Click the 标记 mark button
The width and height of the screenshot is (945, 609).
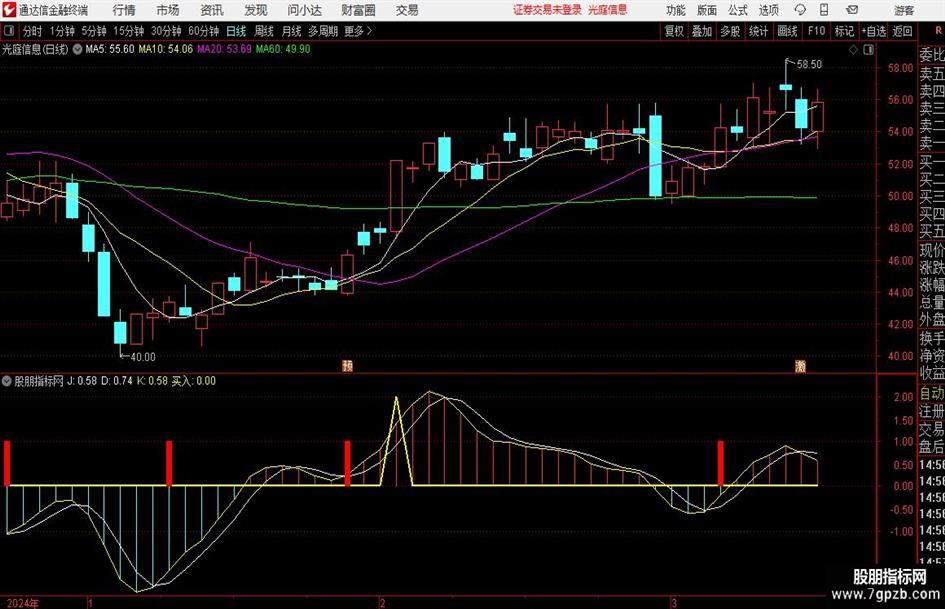coord(844,31)
